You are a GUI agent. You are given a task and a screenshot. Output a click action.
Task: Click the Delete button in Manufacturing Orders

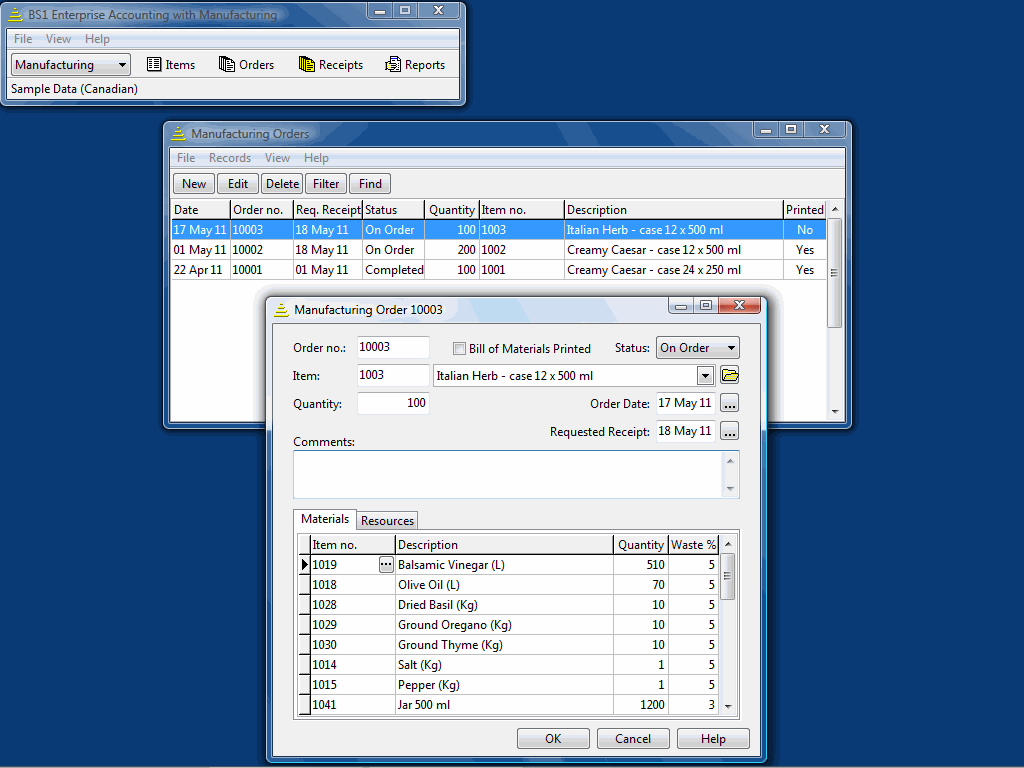pyautogui.click(x=282, y=184)
